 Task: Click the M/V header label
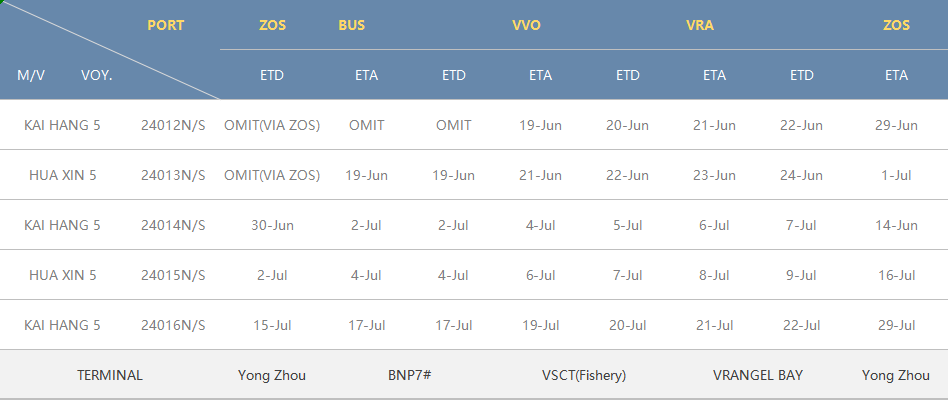[31, 76]
